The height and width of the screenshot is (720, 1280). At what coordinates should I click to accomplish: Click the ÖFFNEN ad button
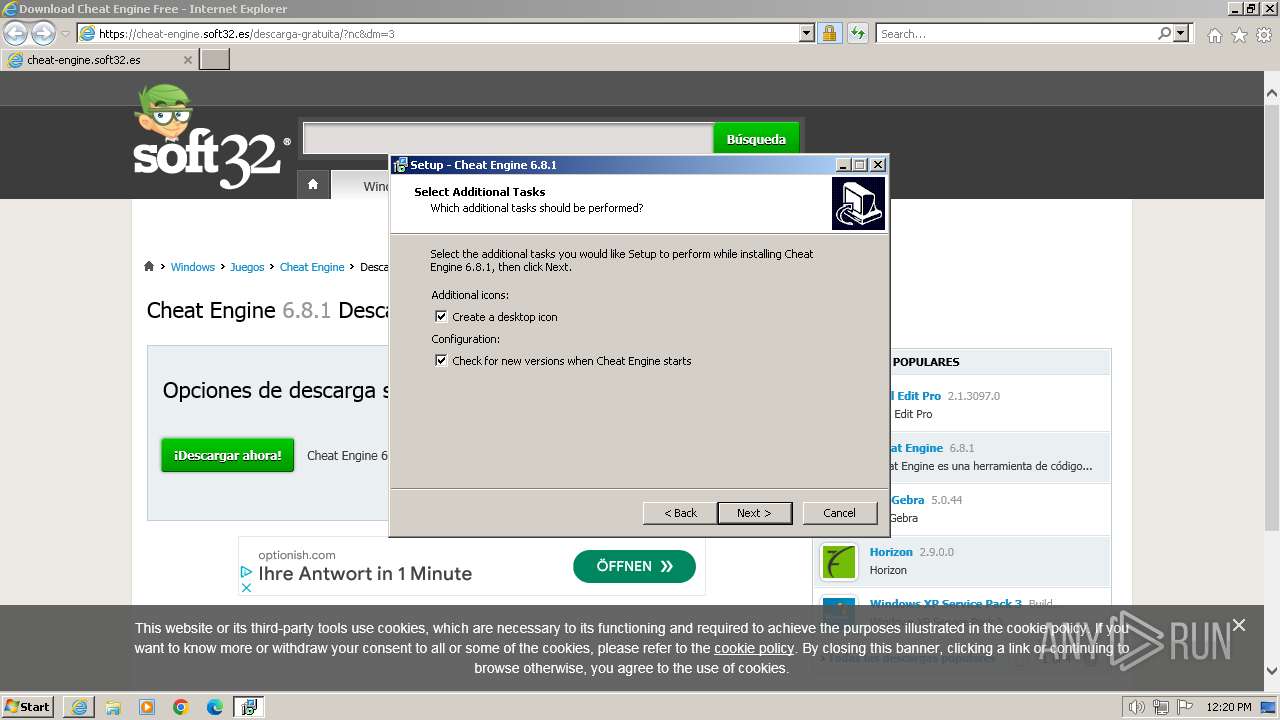(634, 566)
